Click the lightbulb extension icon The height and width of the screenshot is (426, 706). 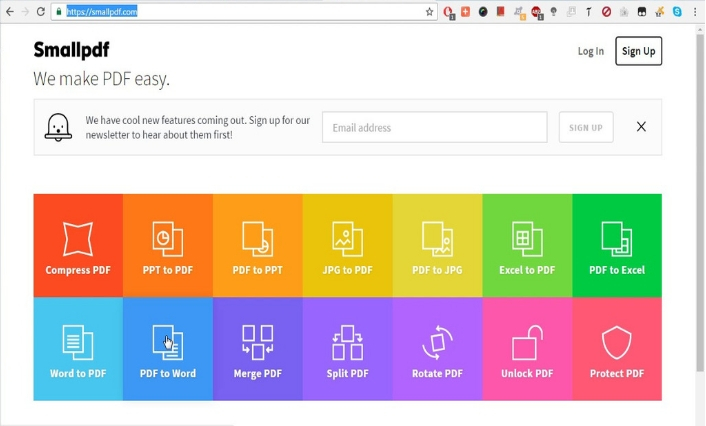[553, 12]
